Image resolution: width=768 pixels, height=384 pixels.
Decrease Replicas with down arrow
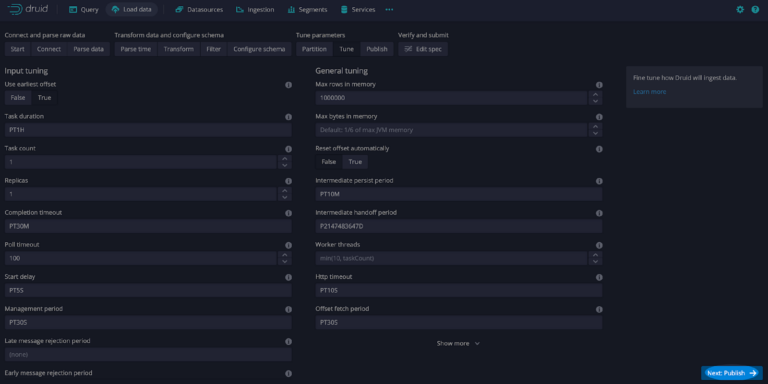(285, 197)
